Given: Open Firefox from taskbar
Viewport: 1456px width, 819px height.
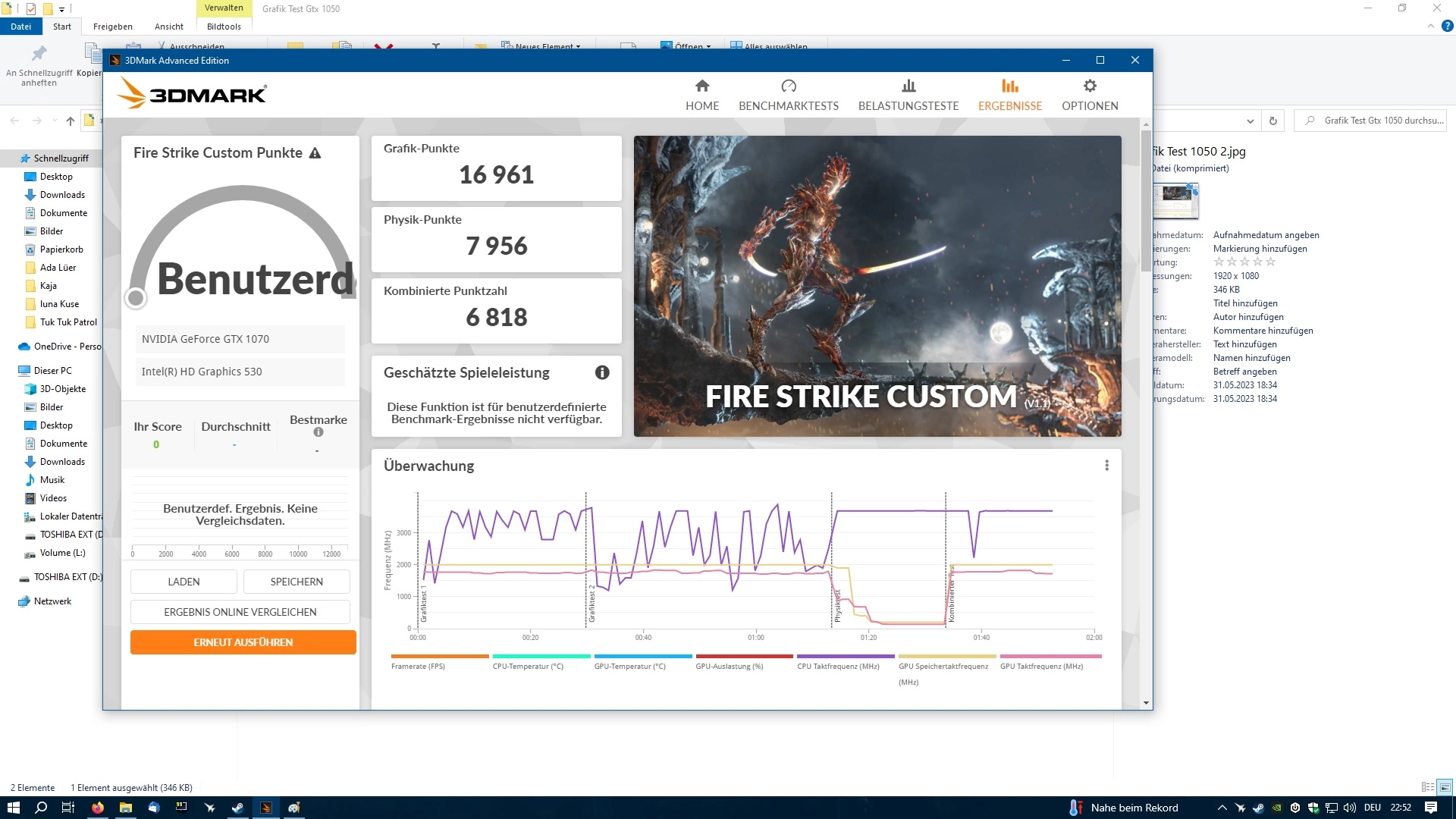Looking at the screenshot, I should pyautogui.click(x=98, y=808).
